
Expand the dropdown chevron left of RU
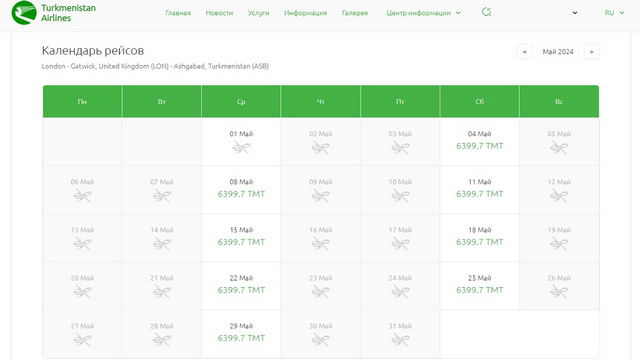click(575, 13)
